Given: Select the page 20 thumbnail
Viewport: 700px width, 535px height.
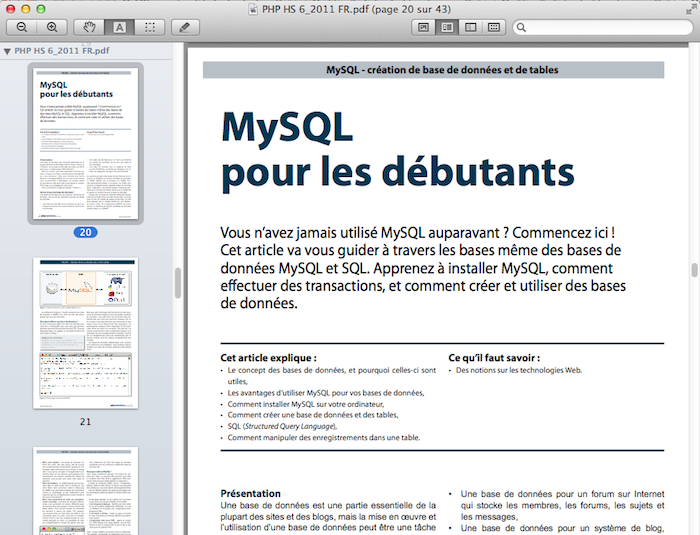Looking at the screenshot, I should pos(85,143).
